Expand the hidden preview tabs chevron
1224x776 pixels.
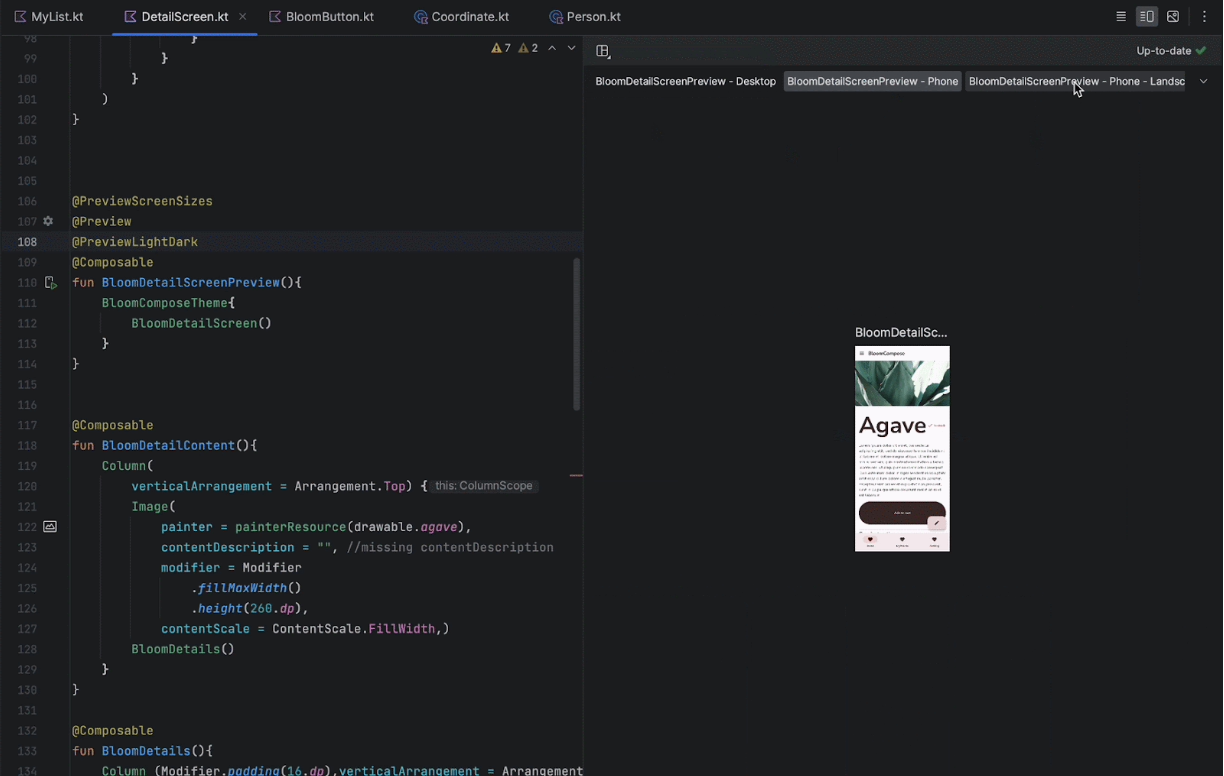pos(1203,82)
